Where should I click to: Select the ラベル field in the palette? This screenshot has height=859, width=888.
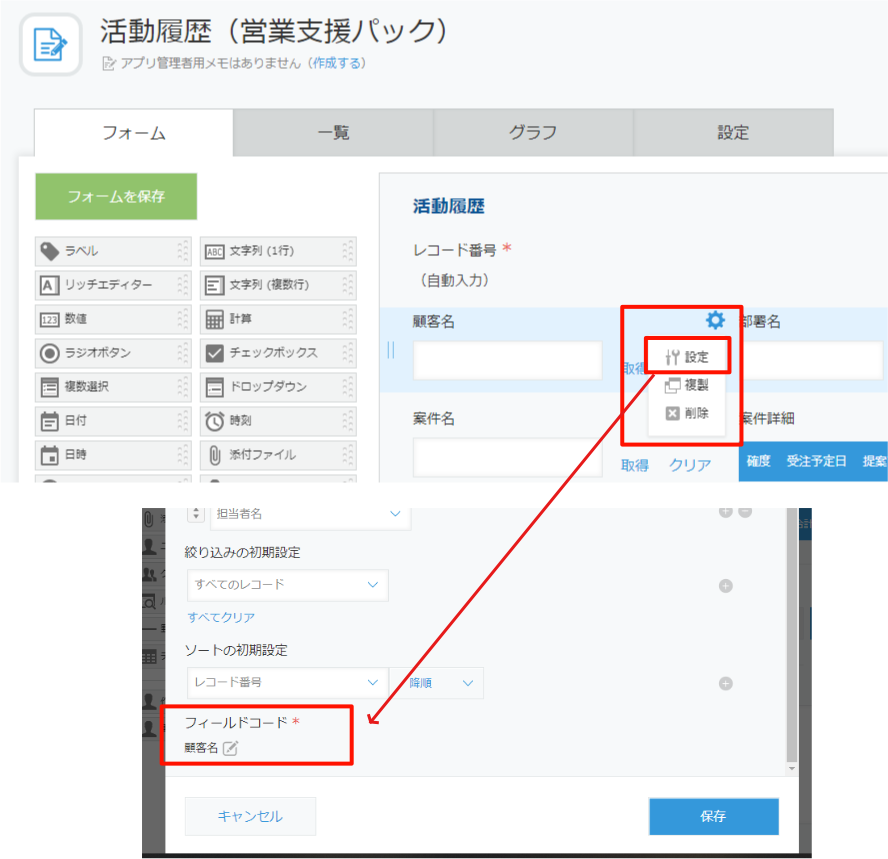[x=105, y=251]
